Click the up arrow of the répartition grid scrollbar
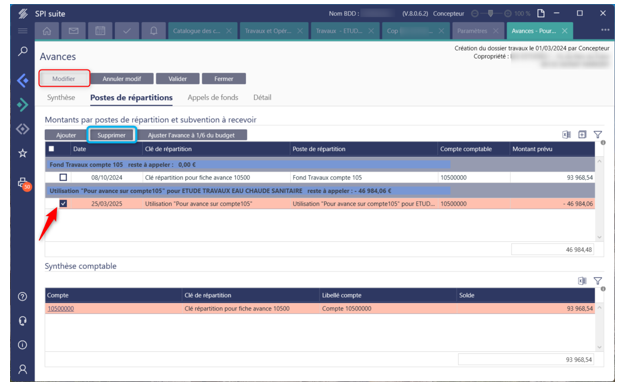 pyautogui.click(x=599, y=161)
